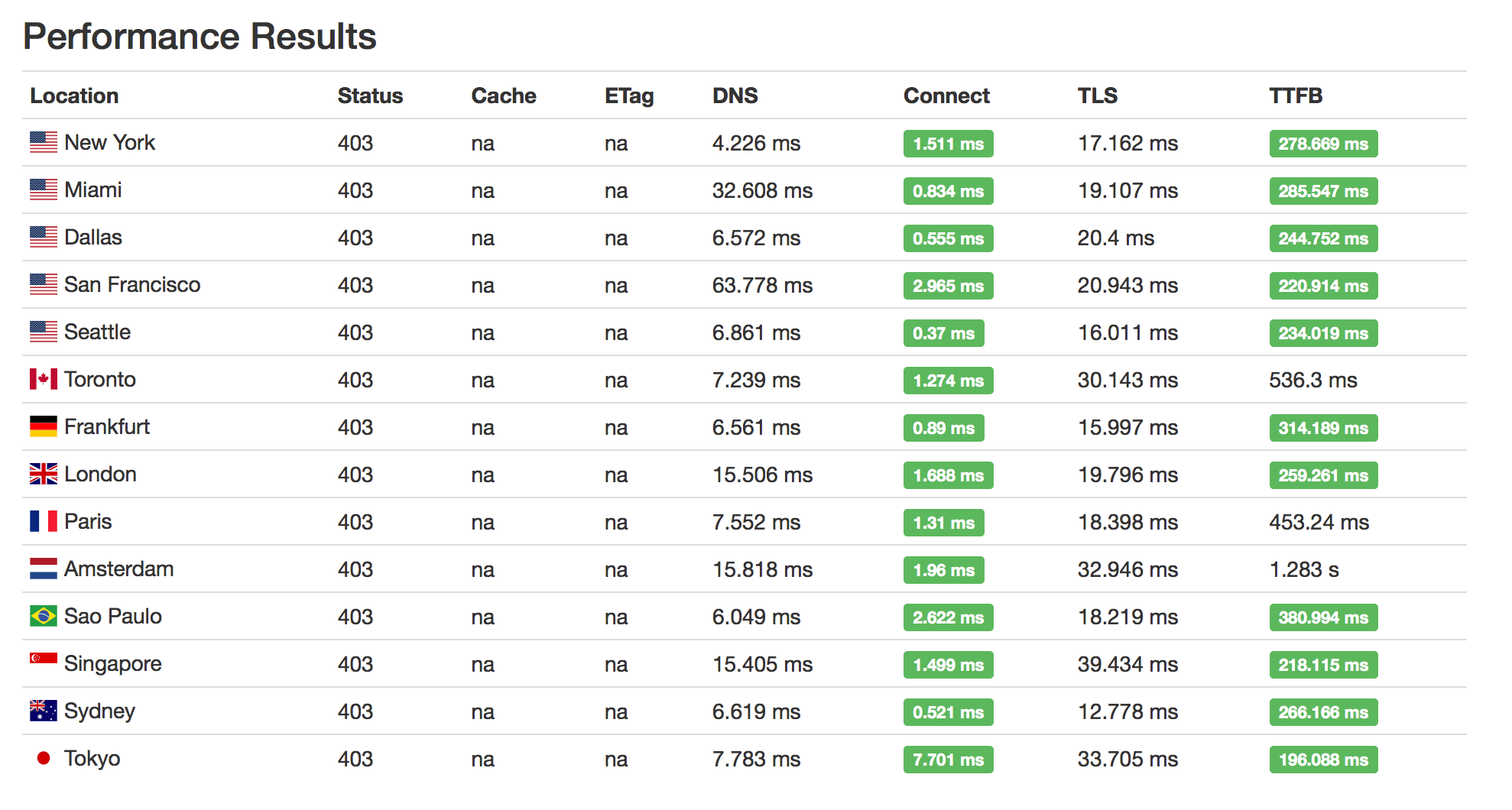Click the Tokyo location name

coord(92,759)
